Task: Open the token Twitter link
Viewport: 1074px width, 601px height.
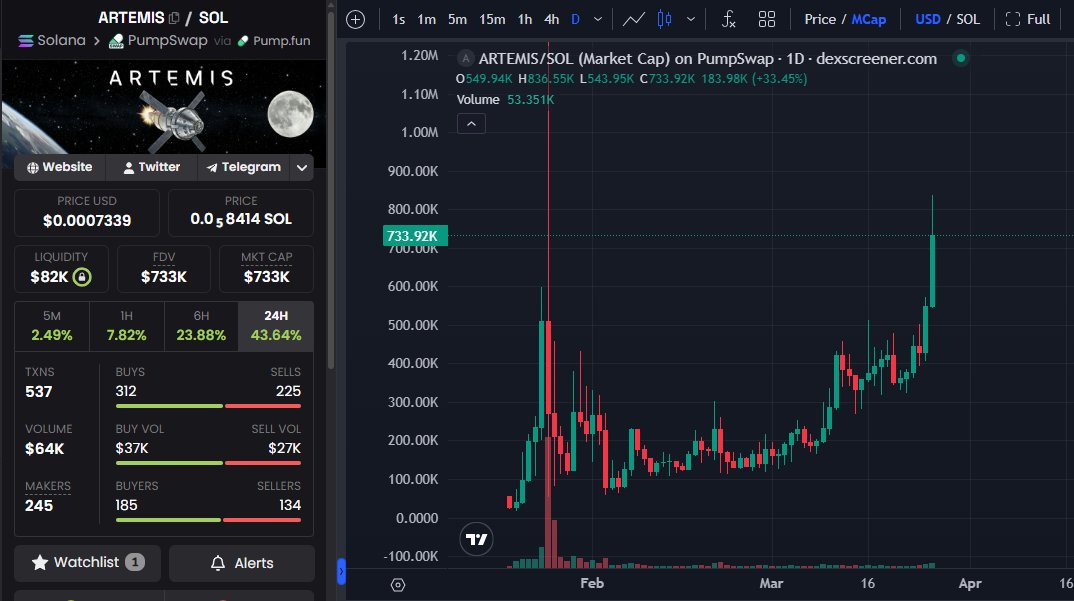Action: [x=151, y=167]
